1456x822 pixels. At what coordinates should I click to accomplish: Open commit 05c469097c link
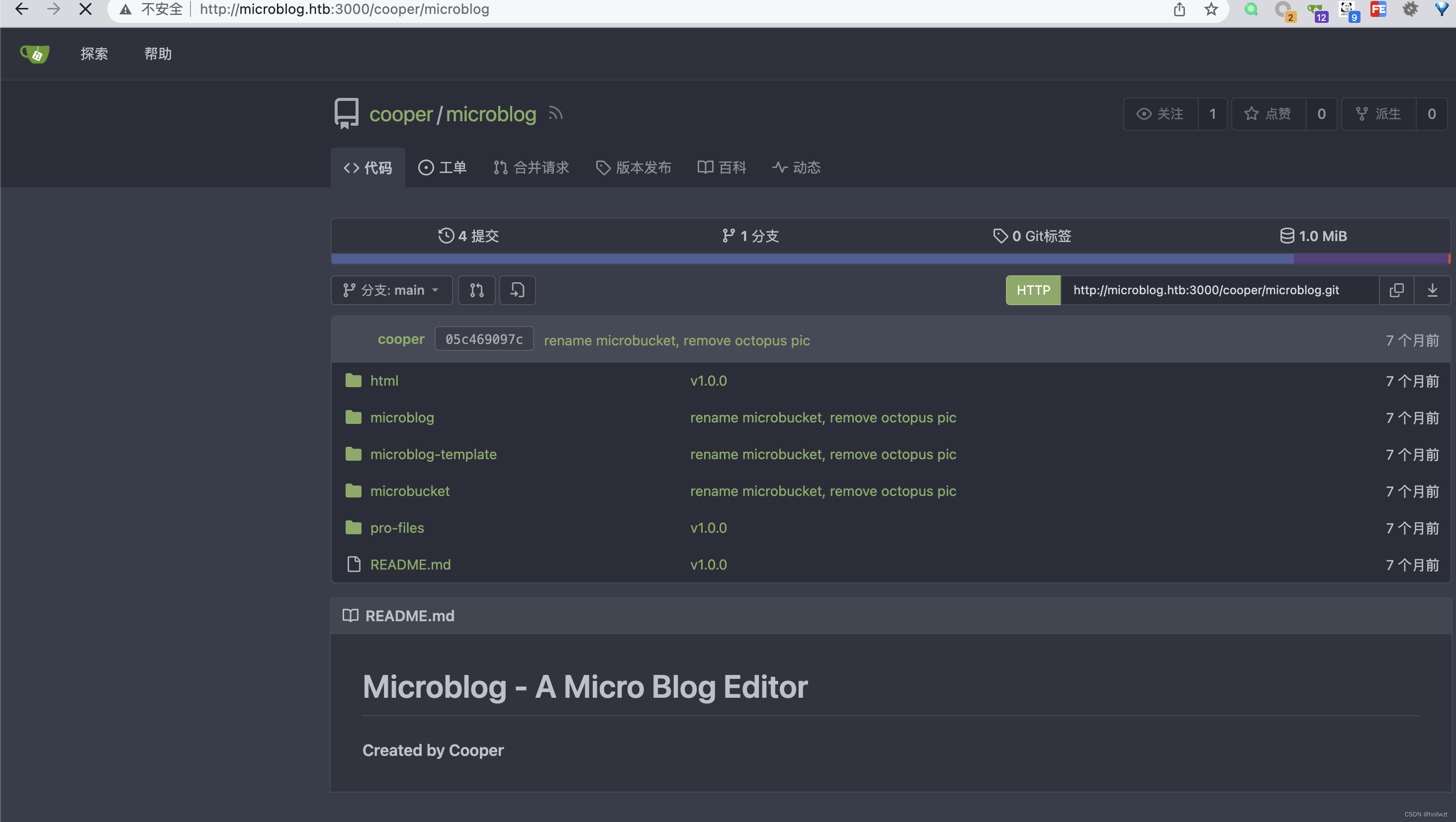click(484, 339)
